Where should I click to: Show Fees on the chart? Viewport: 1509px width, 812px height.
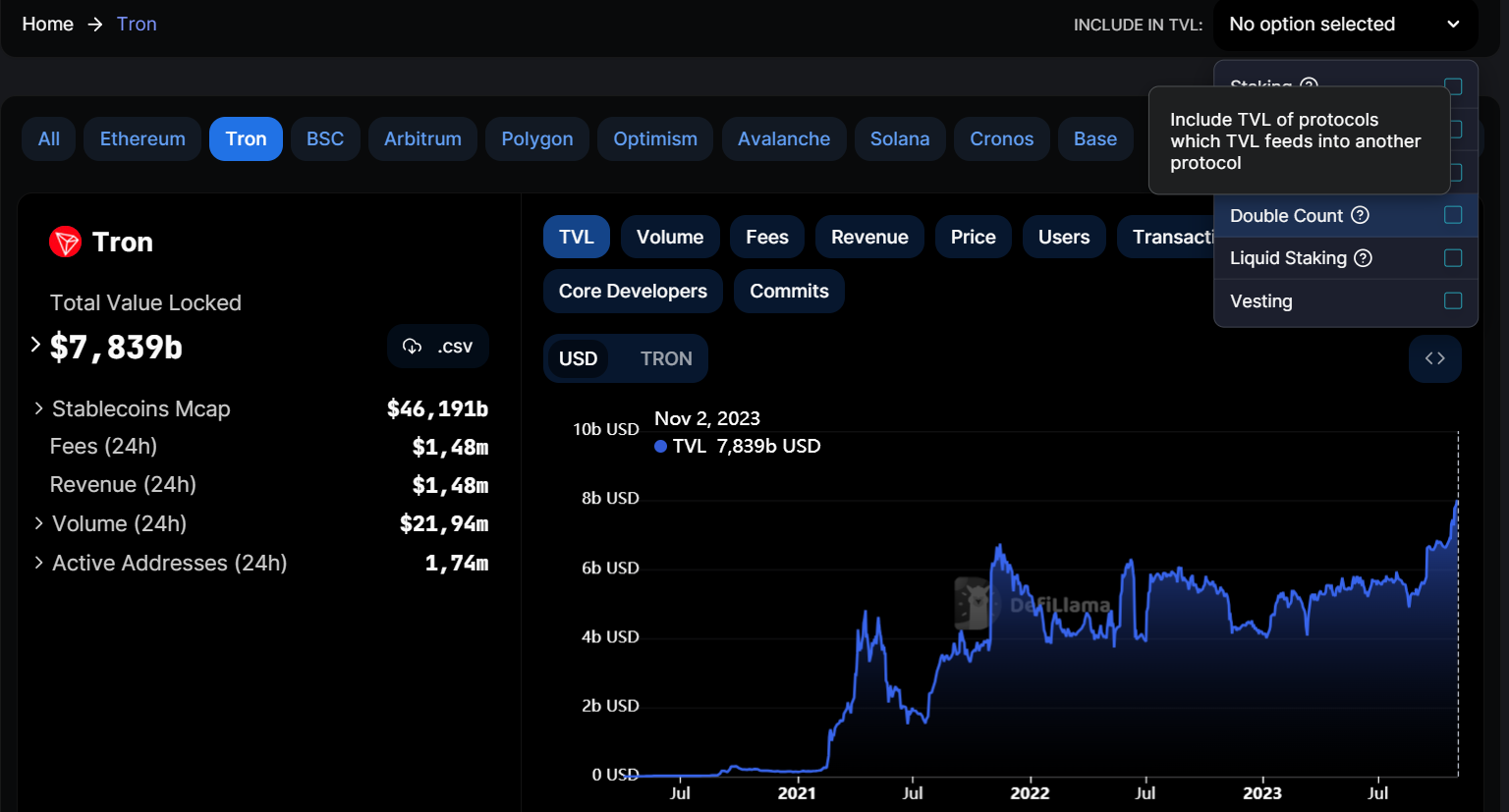767,237
